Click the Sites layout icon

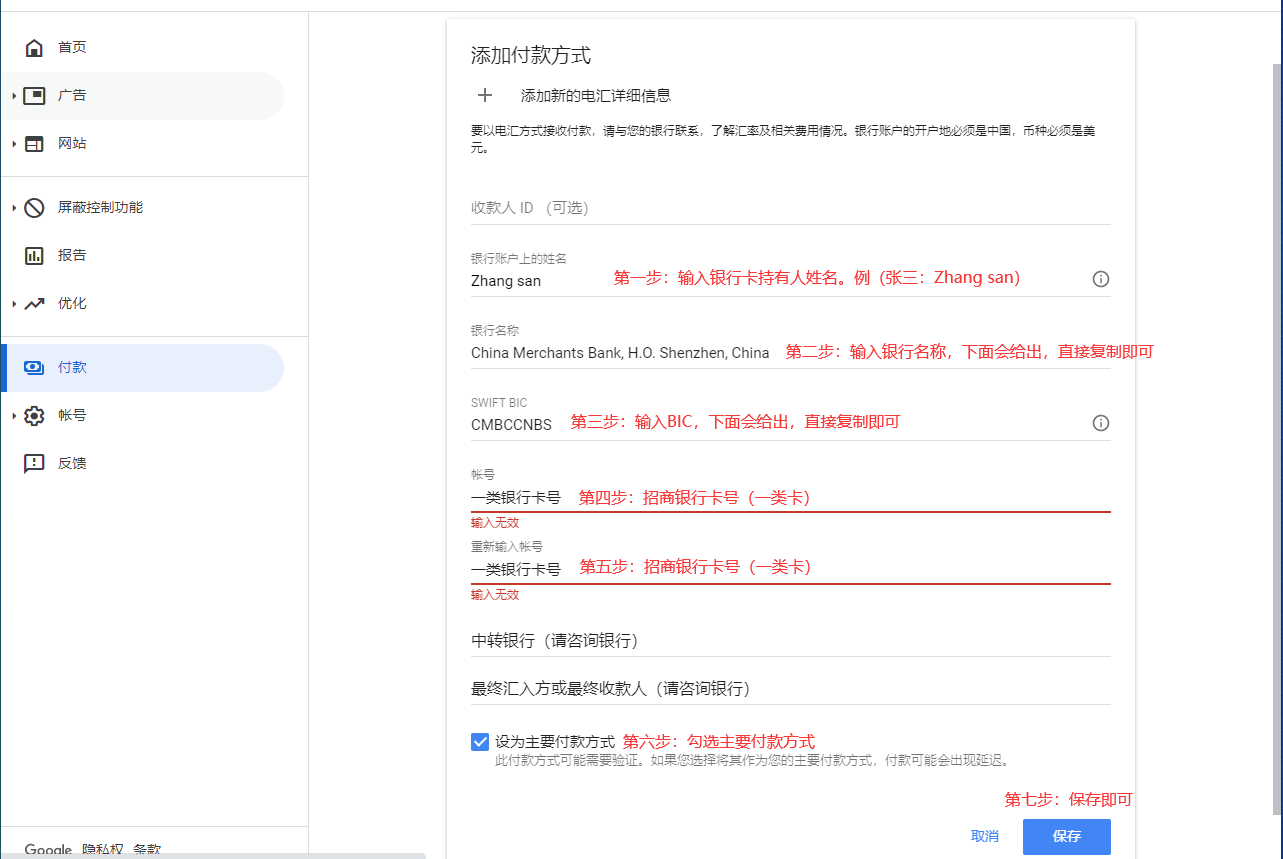tap(34, 144)
